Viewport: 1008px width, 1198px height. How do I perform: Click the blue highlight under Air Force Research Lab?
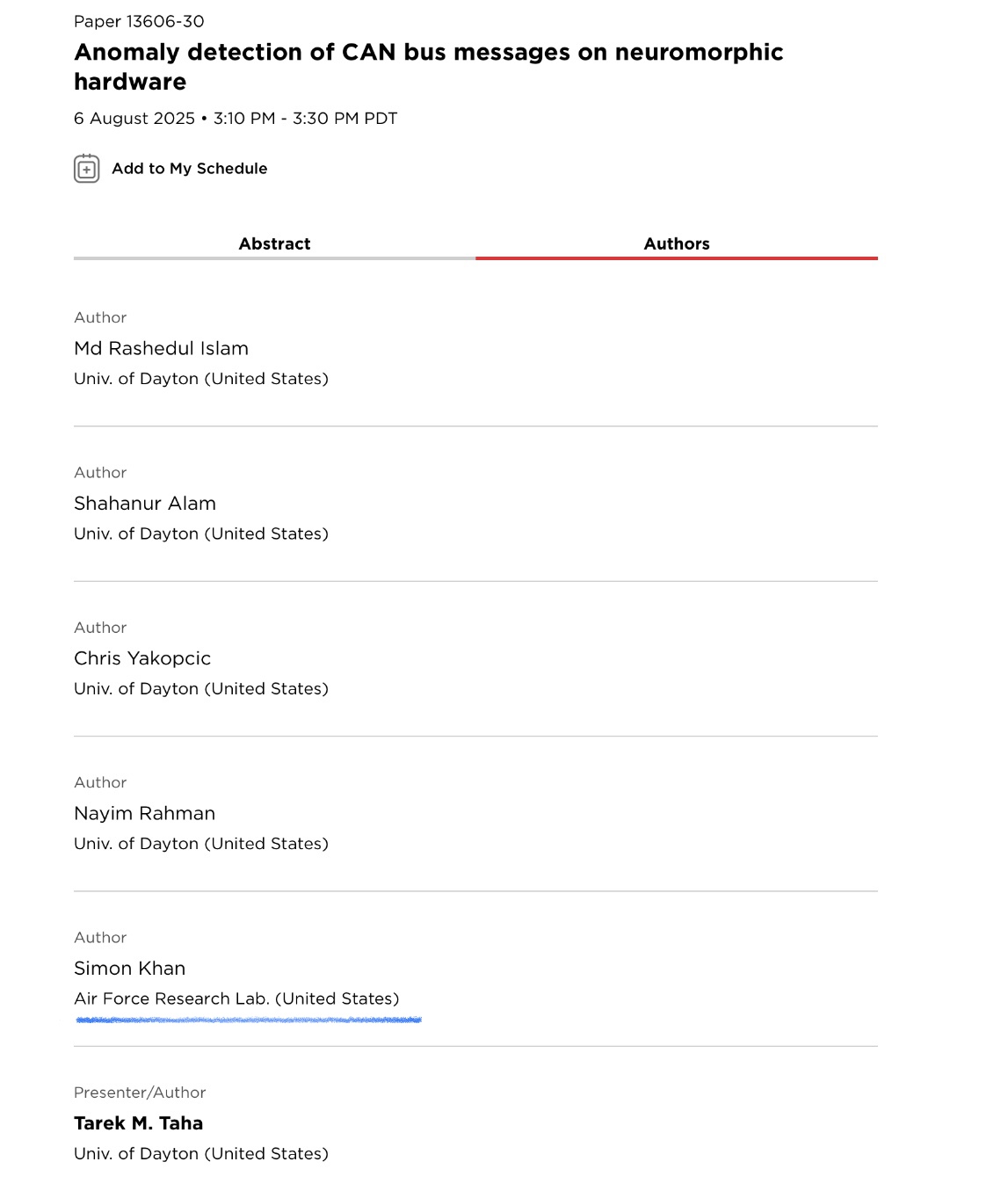pos(249,1020)
